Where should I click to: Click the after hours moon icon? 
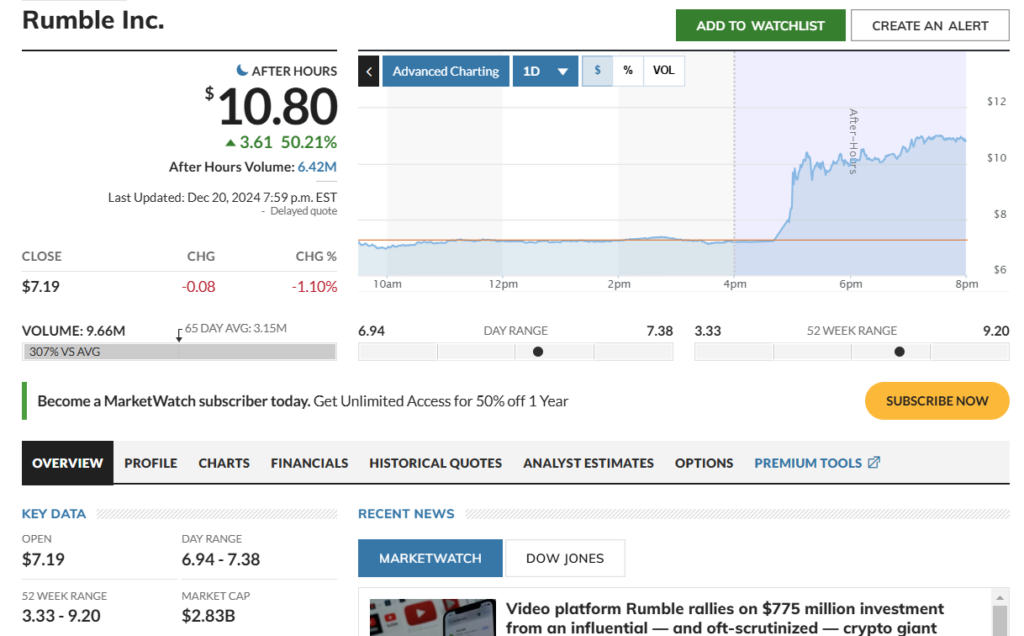242,70
